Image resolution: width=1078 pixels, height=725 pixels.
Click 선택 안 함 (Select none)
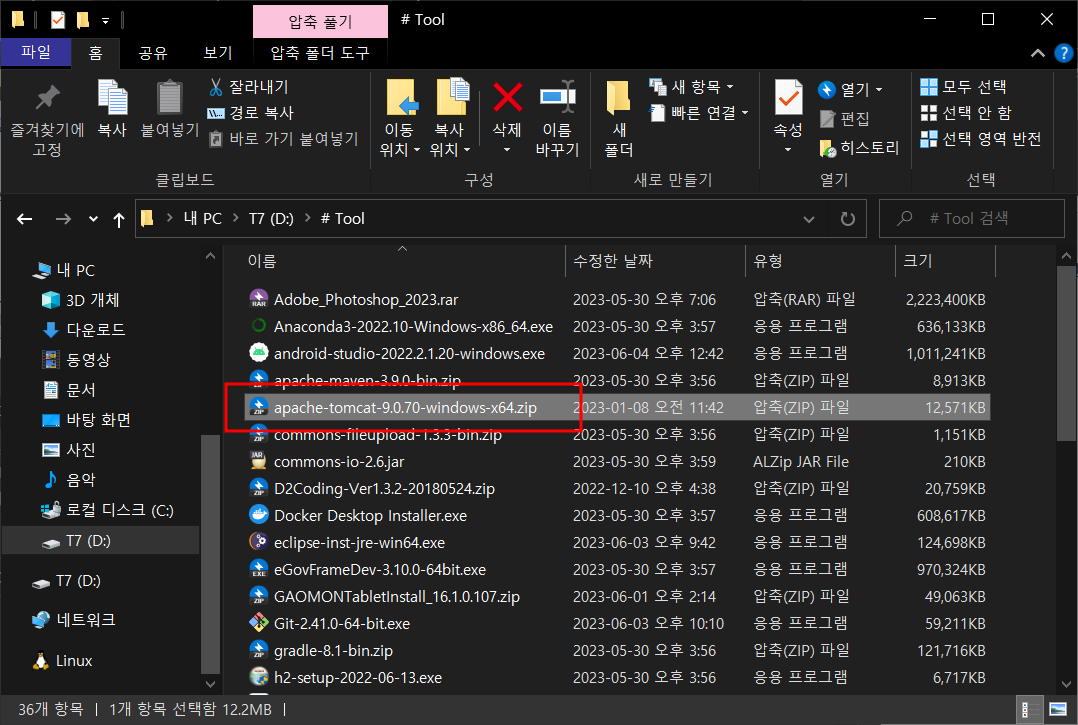966,113
